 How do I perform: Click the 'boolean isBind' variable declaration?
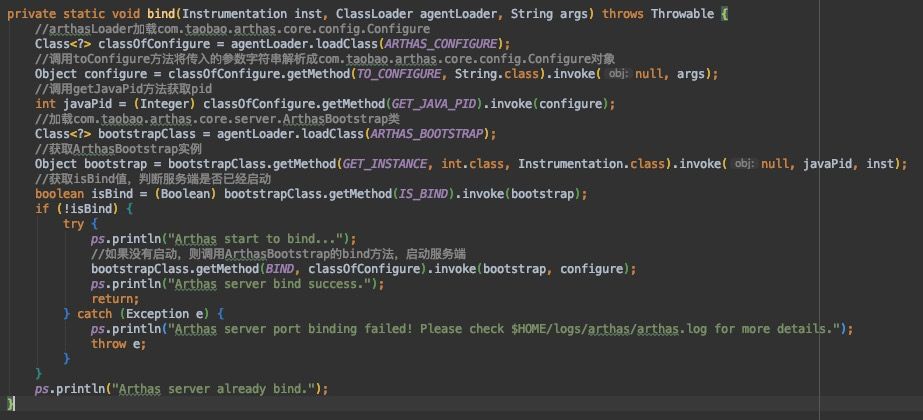point(87,193)
